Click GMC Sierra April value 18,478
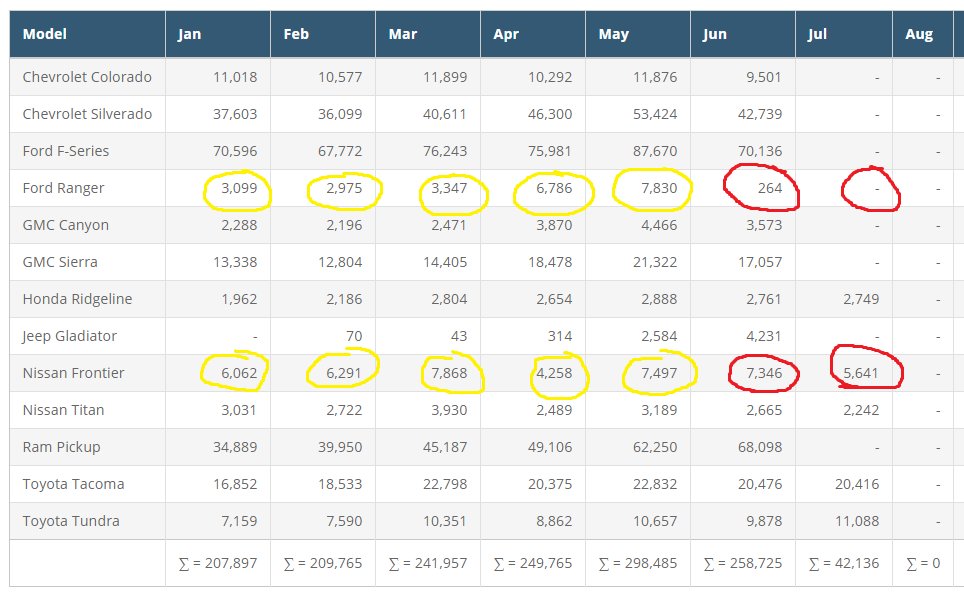Screen dimensions: 964x598 [x=550, y=262]
